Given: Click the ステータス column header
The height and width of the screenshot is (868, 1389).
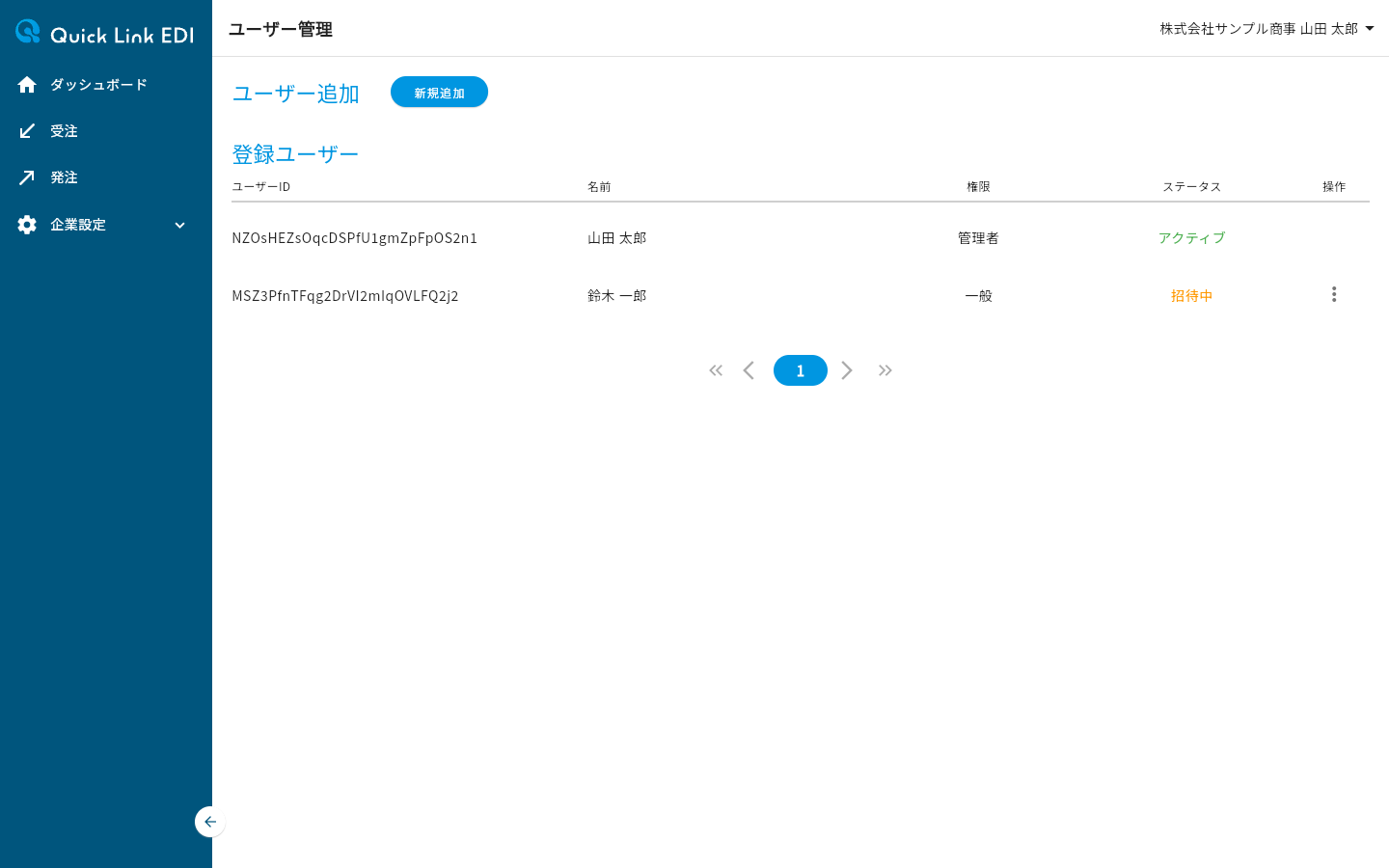Looking at the screenshot, I should tap(1191, 186).
